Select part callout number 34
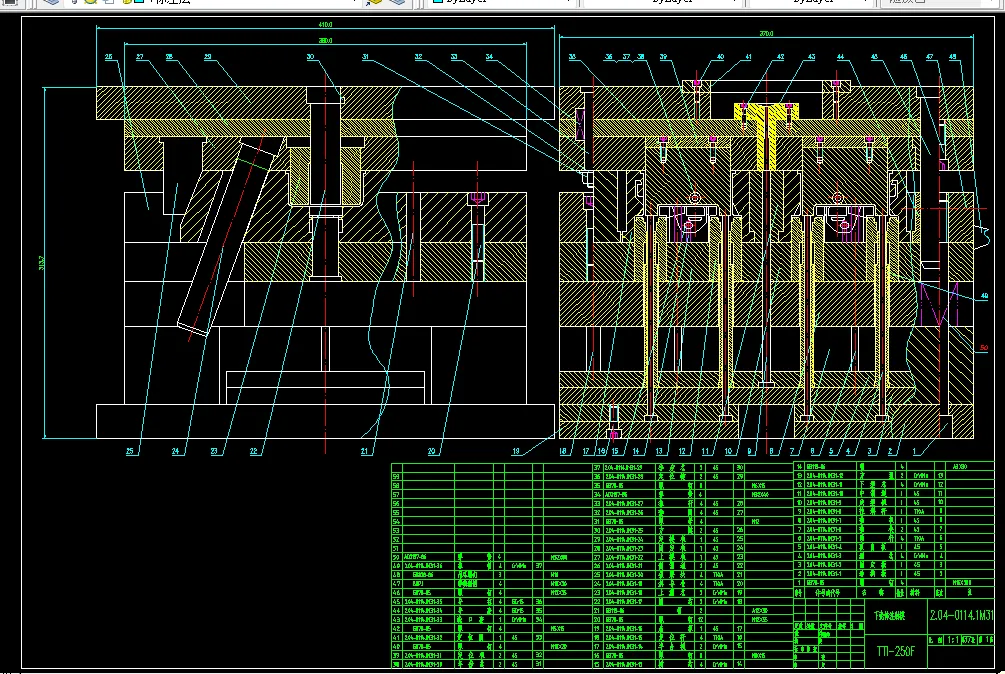The width and height of the screenshot is (1005, 674). click(489, 57)
